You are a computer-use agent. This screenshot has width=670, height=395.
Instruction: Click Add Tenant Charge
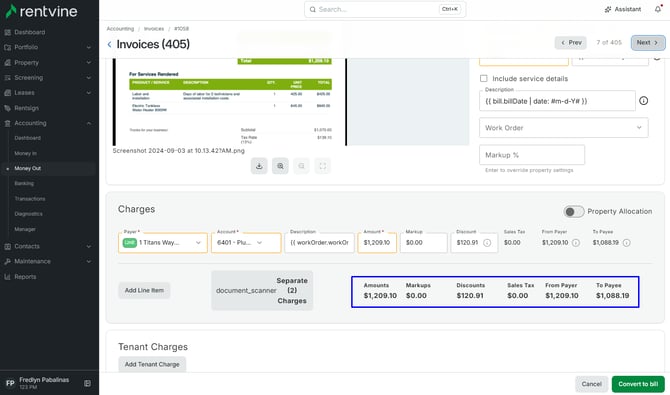pyautogui.click(x=152, y=364)
